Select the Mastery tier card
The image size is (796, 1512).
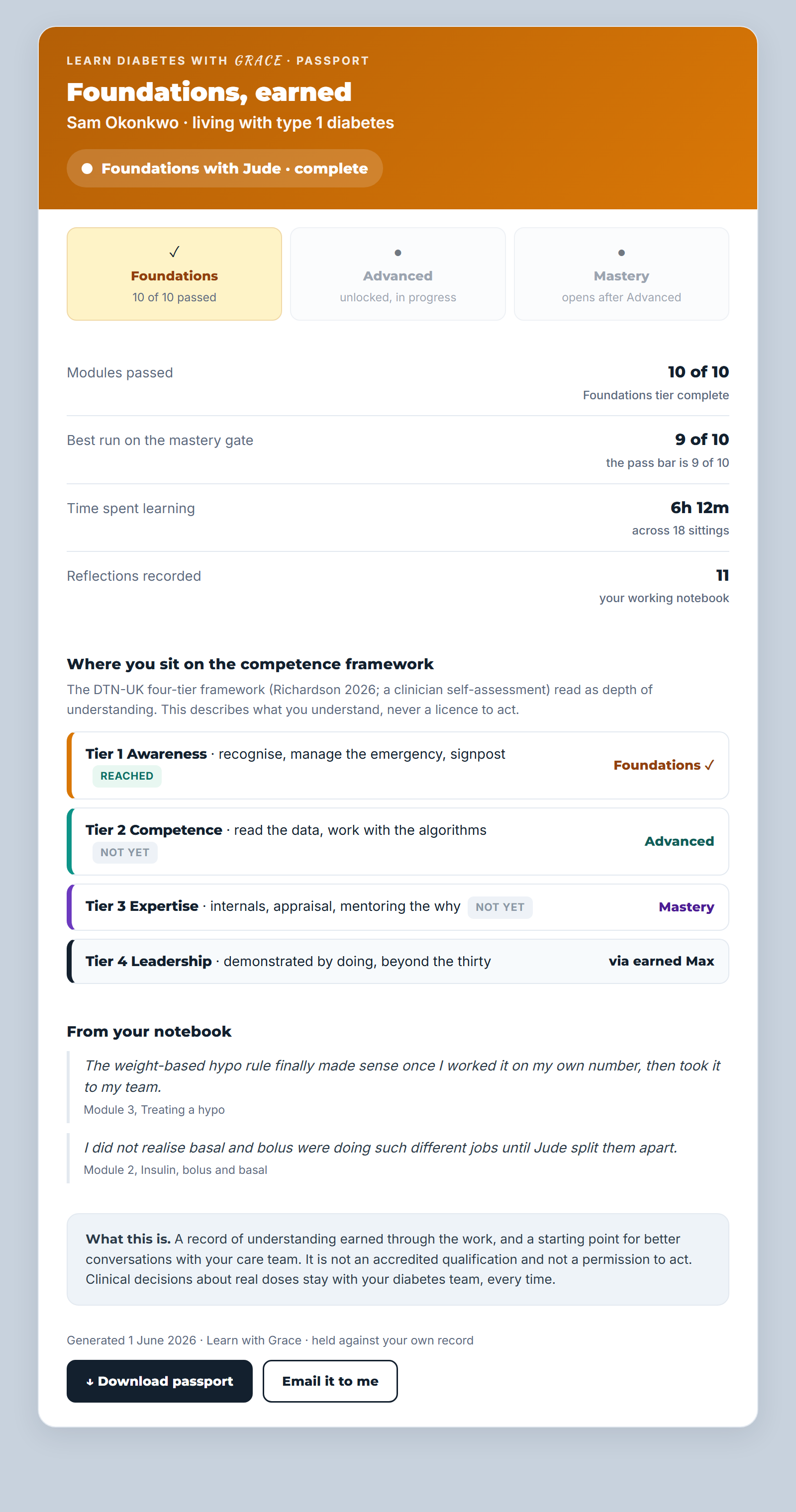(x=621, y=274)
